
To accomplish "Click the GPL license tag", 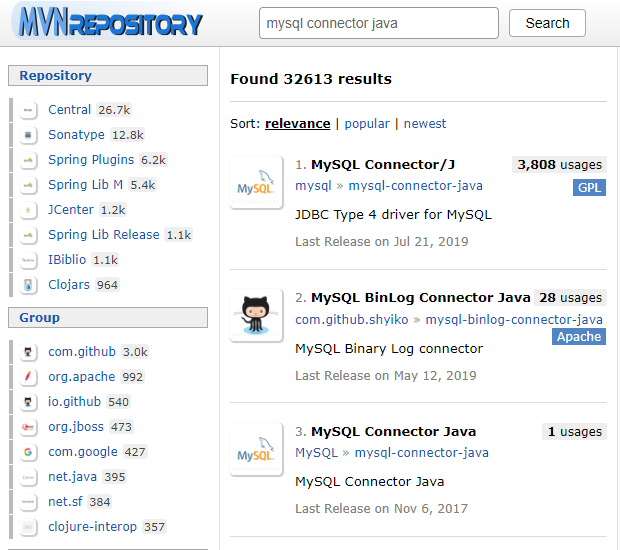I will pos(589,187).
